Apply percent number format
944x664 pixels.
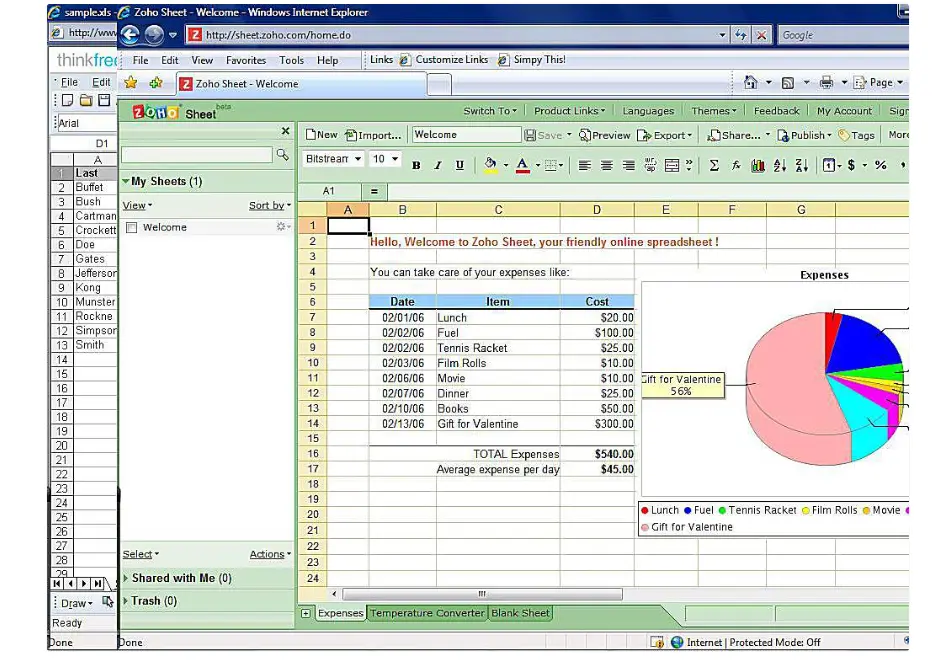point(881,165)
